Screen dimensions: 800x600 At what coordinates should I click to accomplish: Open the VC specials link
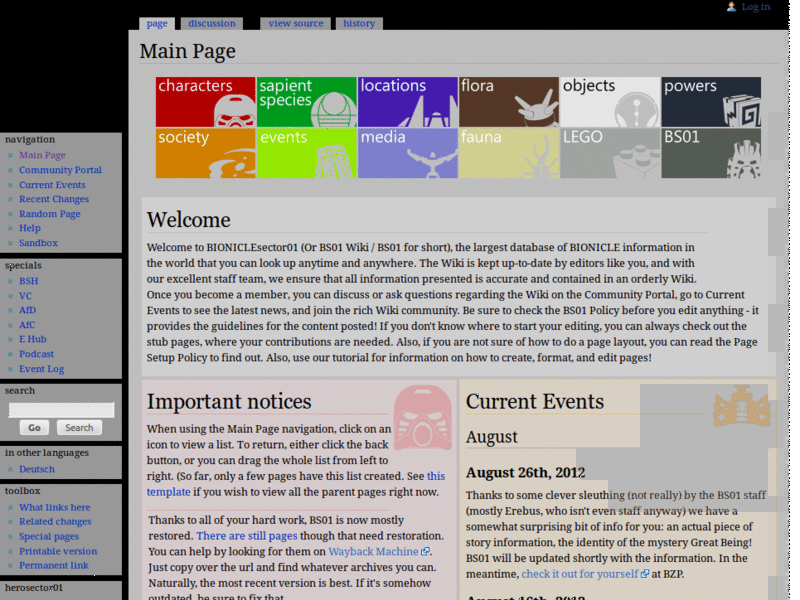point(25,296)
